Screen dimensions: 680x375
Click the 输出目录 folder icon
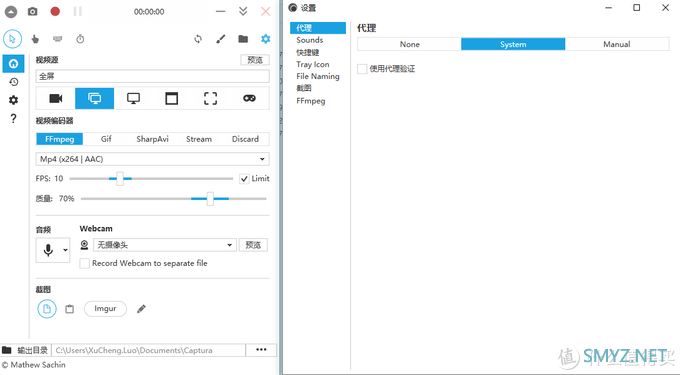(x=7, y=350)
